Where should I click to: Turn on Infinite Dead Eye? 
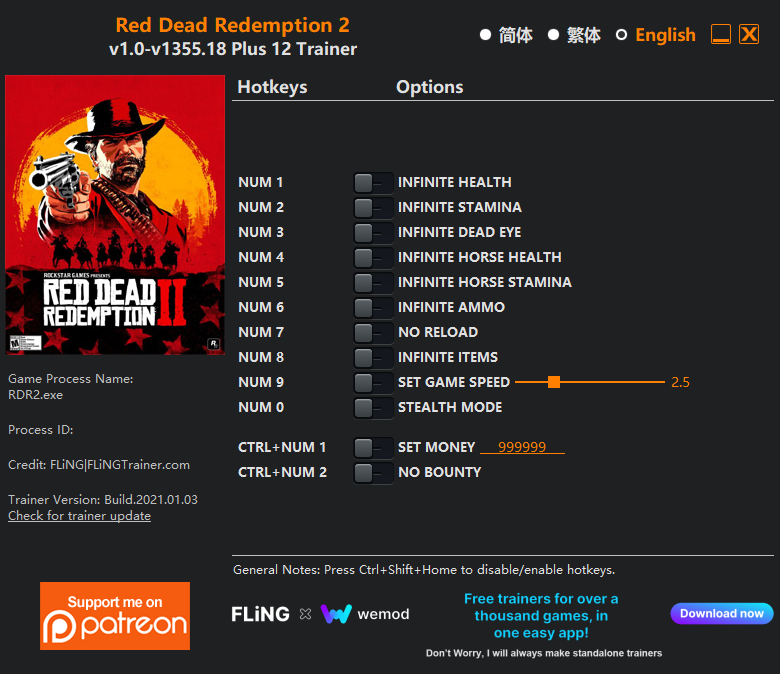[373, 232]
